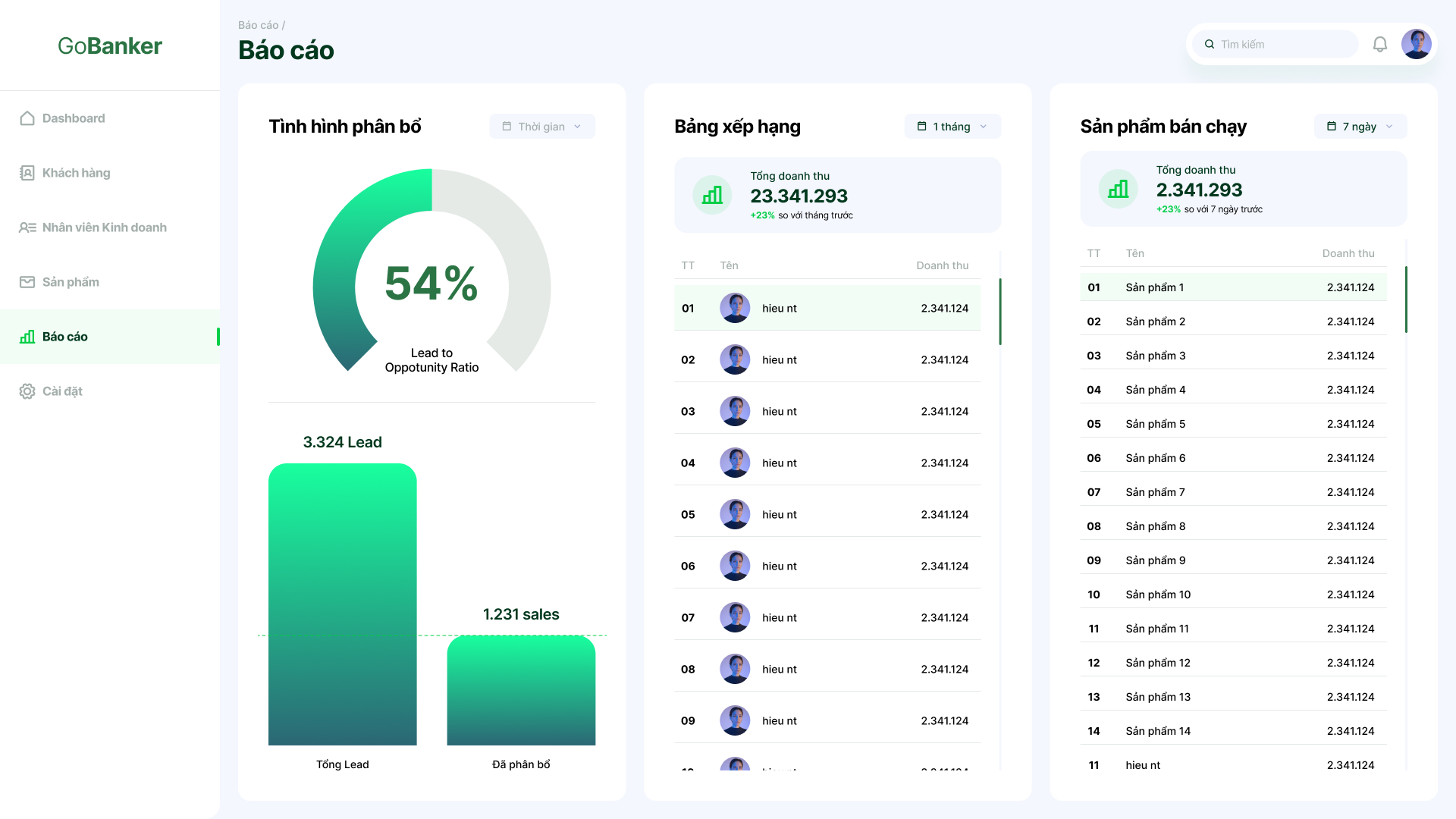This screenshot has height=819, width=1456.
Task: Click the chart icon in Sản phẩm bán chạy
Action: point(1118,189)
